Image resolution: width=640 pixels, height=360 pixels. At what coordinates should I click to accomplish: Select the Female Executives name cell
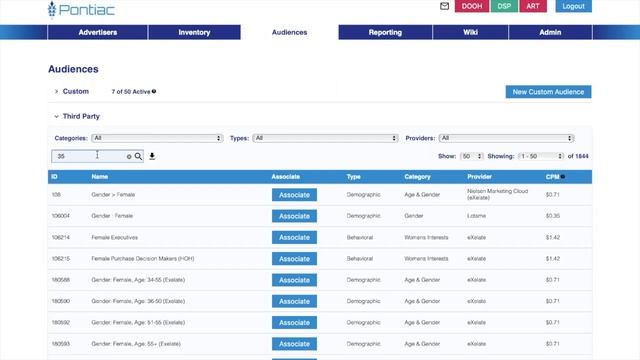point(115,238)
